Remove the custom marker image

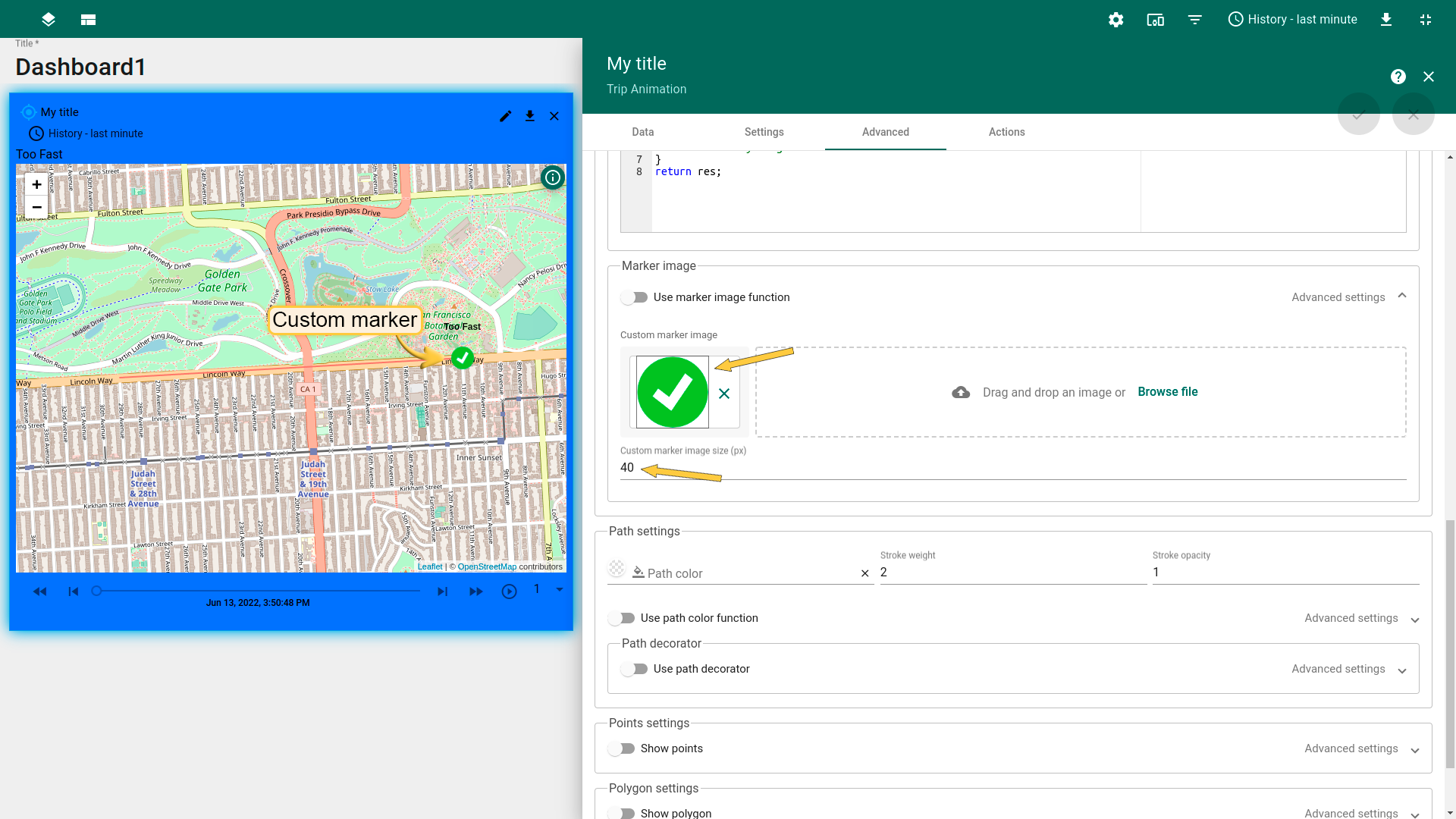(724, 394)
